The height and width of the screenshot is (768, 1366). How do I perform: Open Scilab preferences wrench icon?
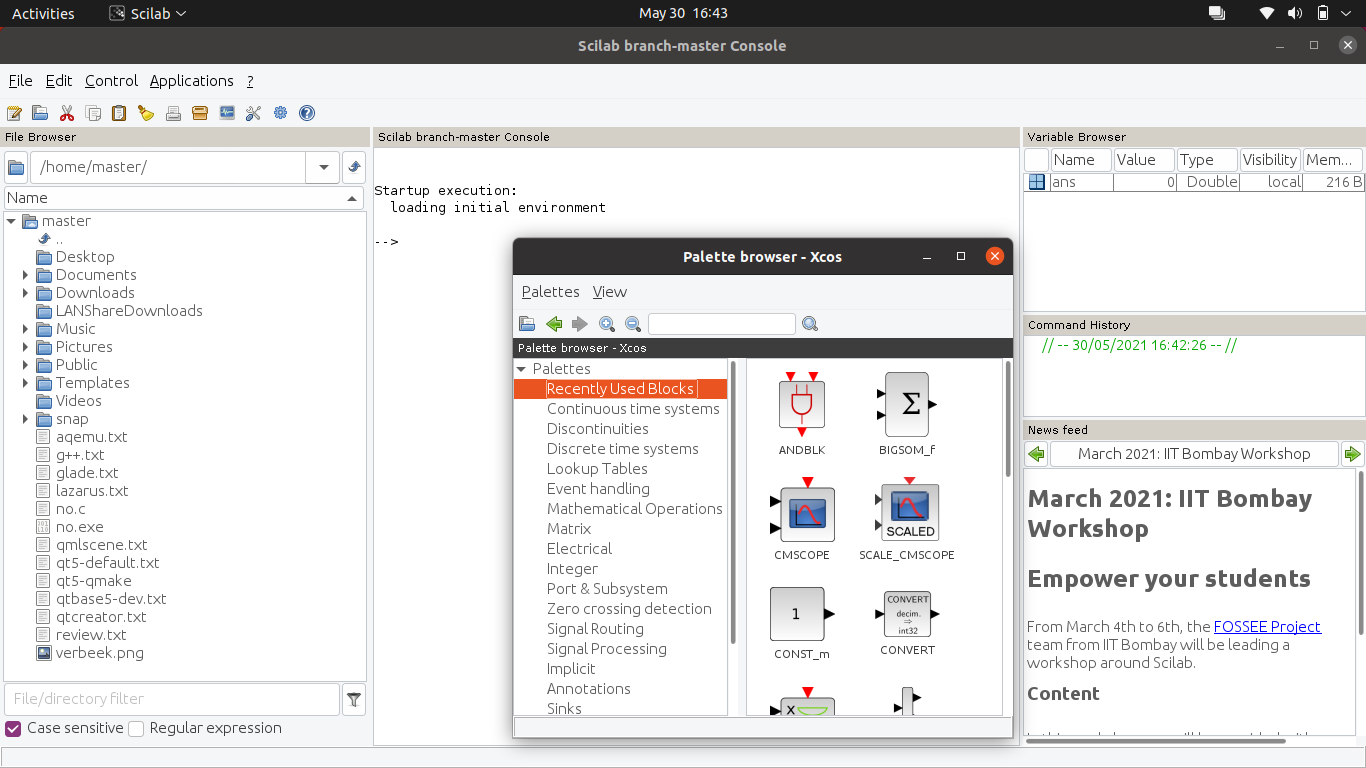[253, 113]
